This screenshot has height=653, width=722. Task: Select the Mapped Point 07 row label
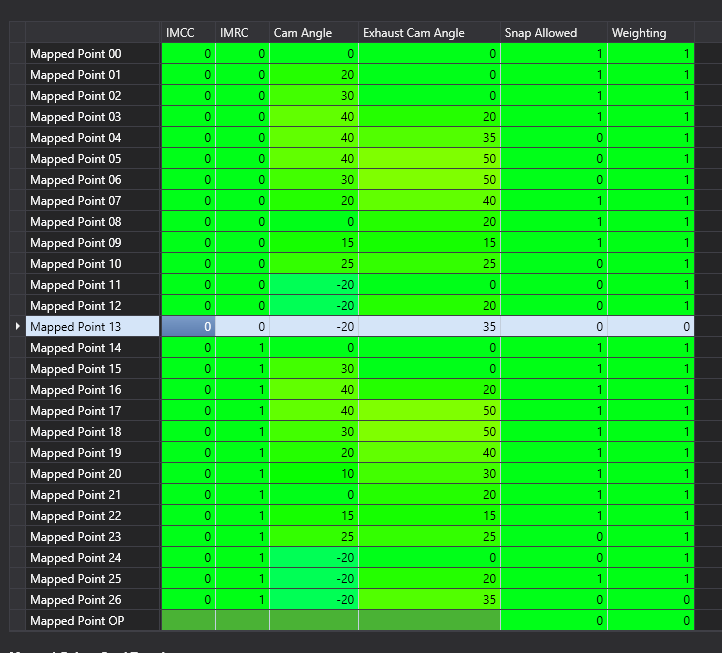click(93, 201)
